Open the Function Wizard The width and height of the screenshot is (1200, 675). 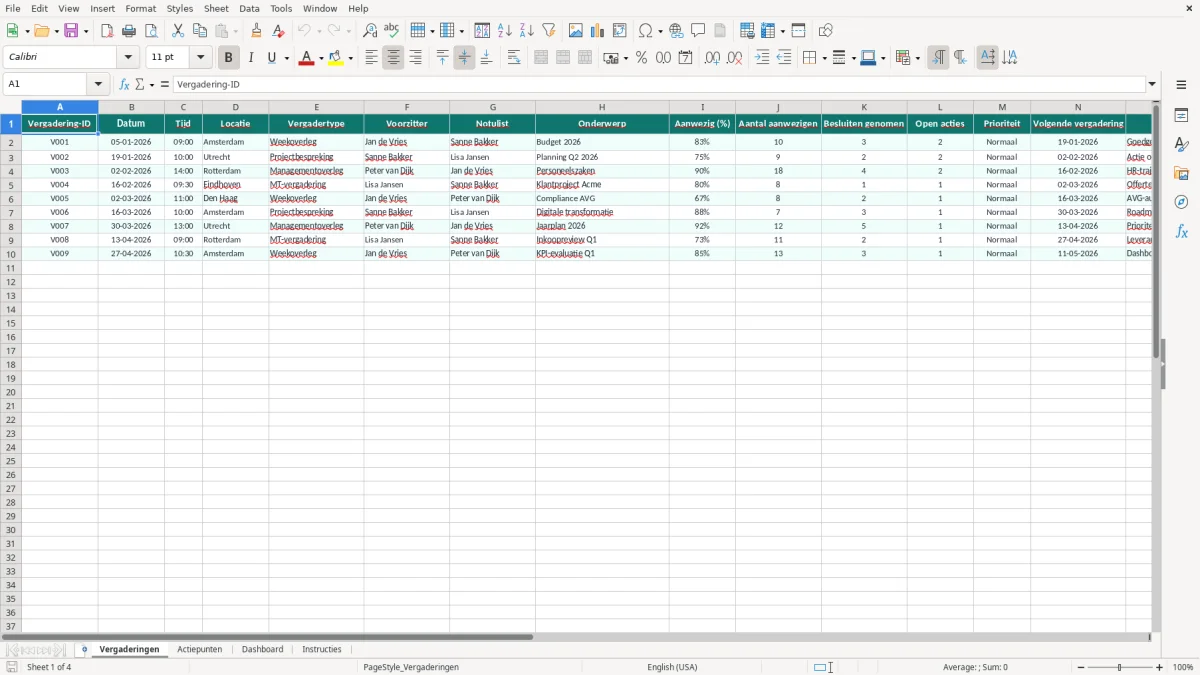click(x=124, y=85)
